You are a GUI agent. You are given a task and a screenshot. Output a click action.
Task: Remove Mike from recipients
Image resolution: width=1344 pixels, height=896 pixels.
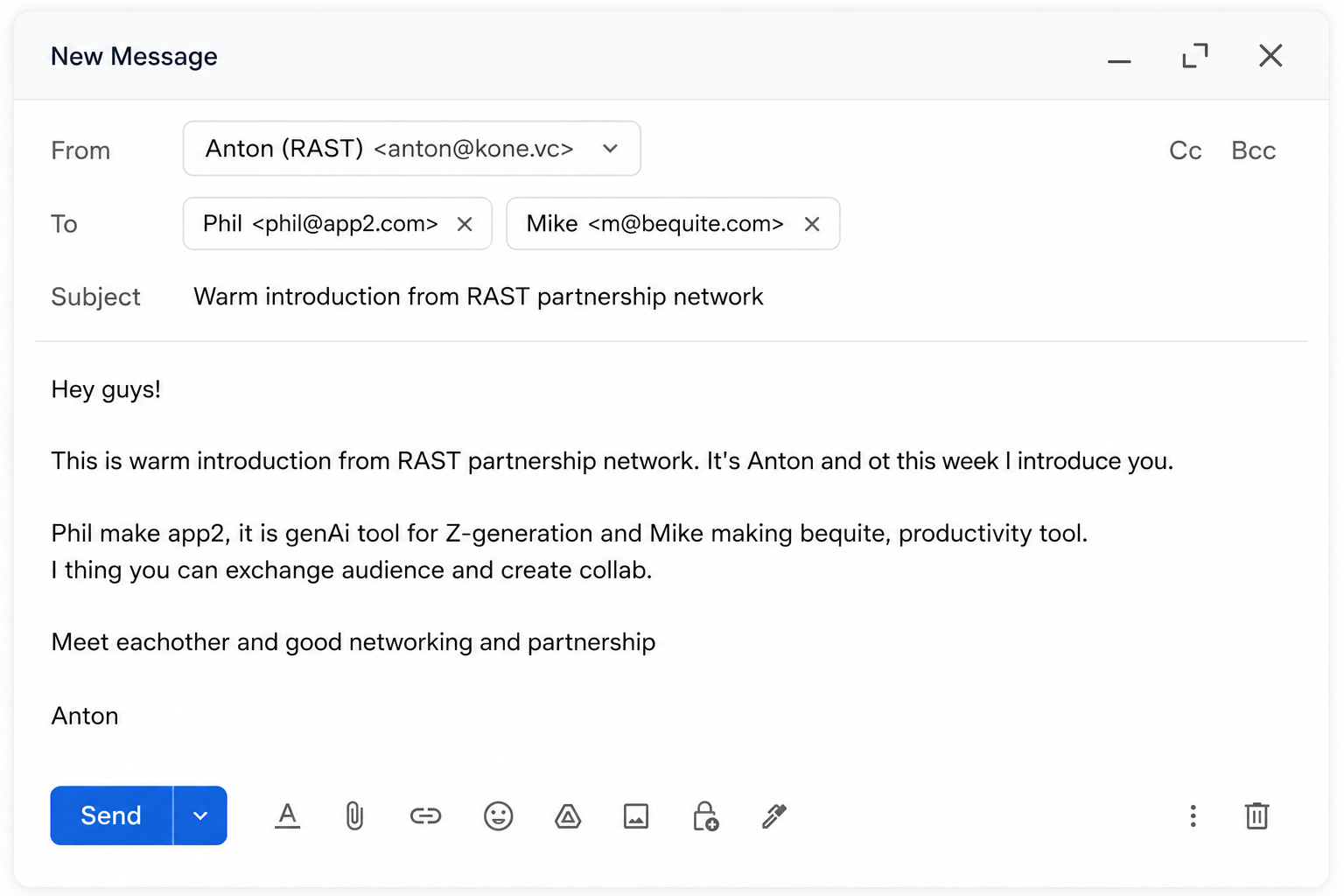[812, 224]
